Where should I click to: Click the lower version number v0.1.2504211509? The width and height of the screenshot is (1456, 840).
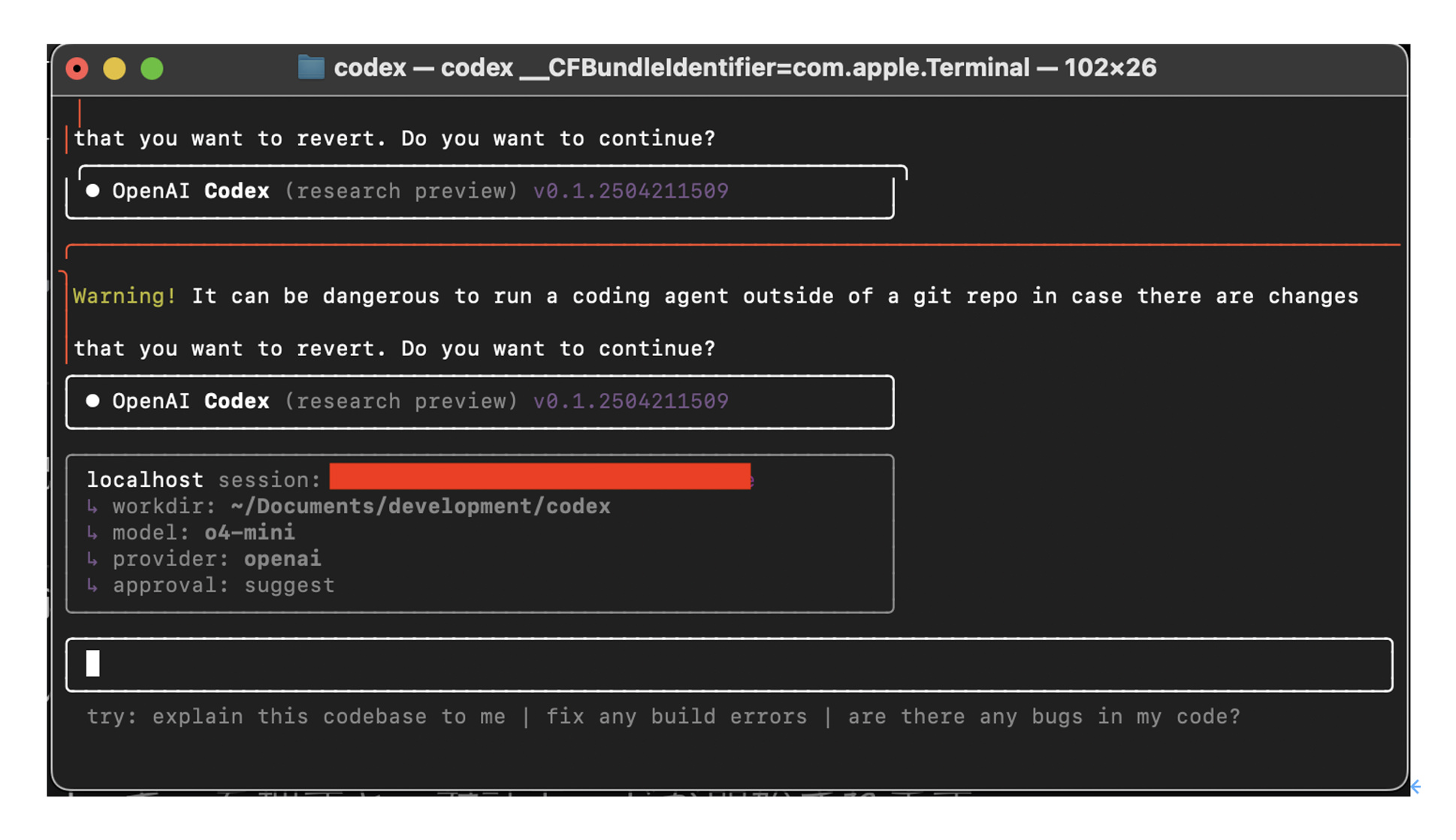pyautogui.click(x=630, y=401)
